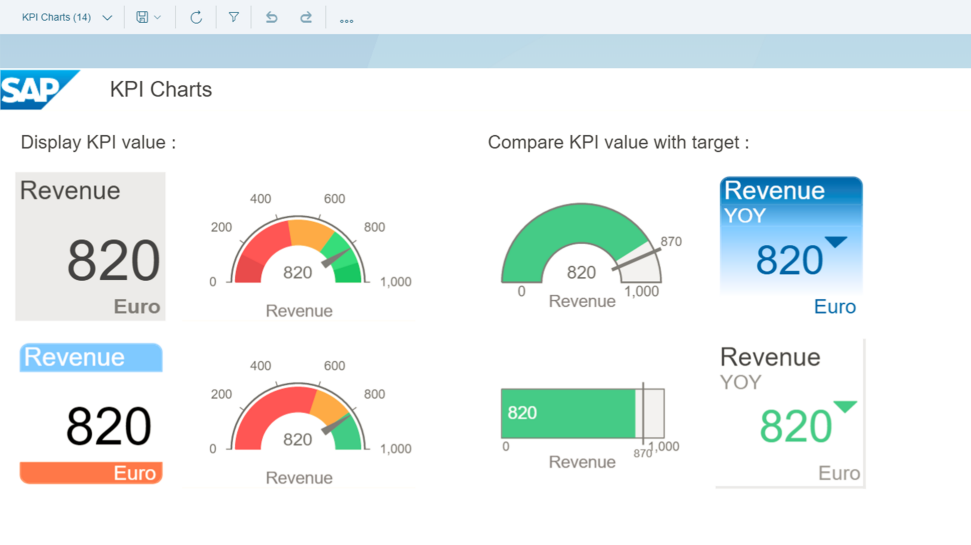Click the Undo arrow icon
Viewport: 971px width, 545px height.
[x=271, y=17]
